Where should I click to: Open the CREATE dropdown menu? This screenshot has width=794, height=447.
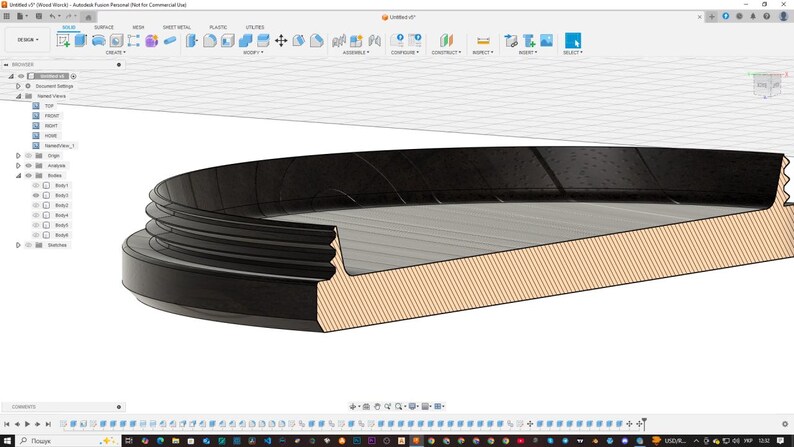click(115, 53)
